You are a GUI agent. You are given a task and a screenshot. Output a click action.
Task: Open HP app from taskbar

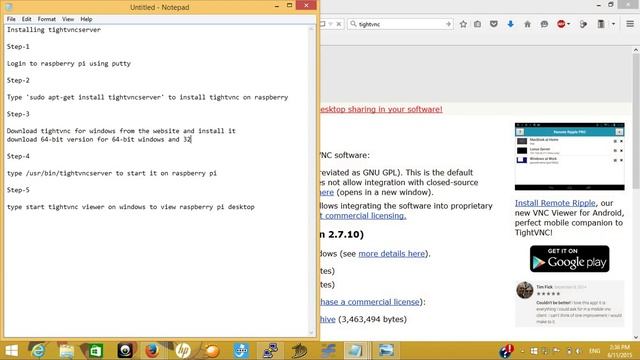point(182,351)
